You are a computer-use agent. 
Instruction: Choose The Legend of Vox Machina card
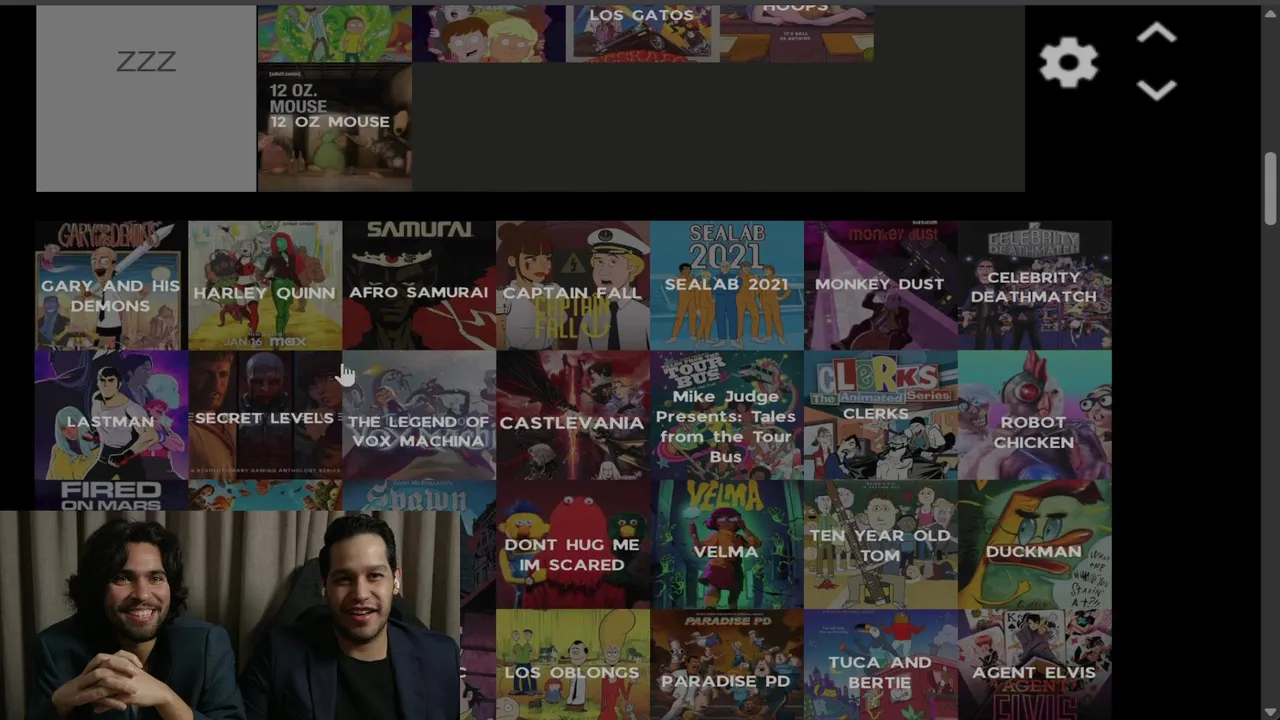[x=419, y=415]
